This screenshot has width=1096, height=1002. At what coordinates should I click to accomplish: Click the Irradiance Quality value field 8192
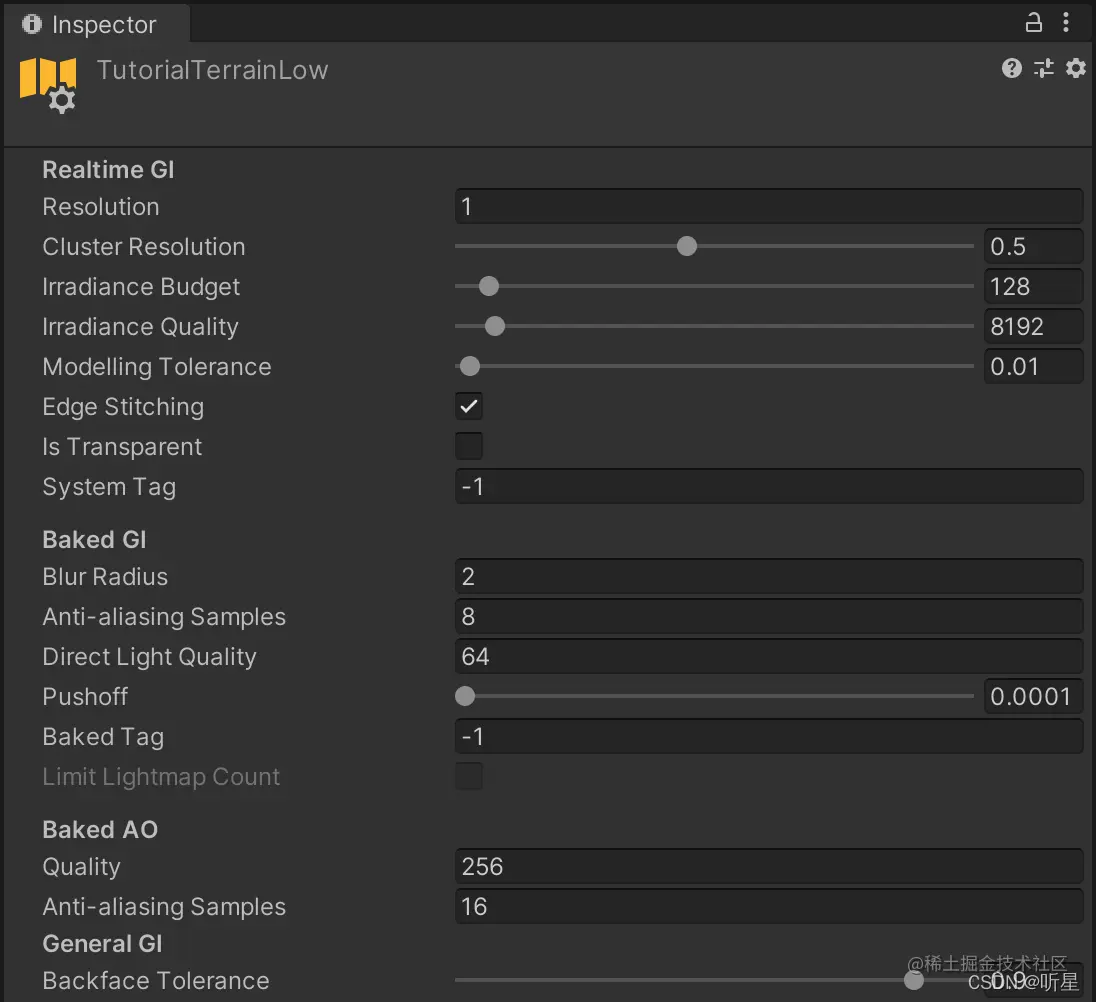1034,326
